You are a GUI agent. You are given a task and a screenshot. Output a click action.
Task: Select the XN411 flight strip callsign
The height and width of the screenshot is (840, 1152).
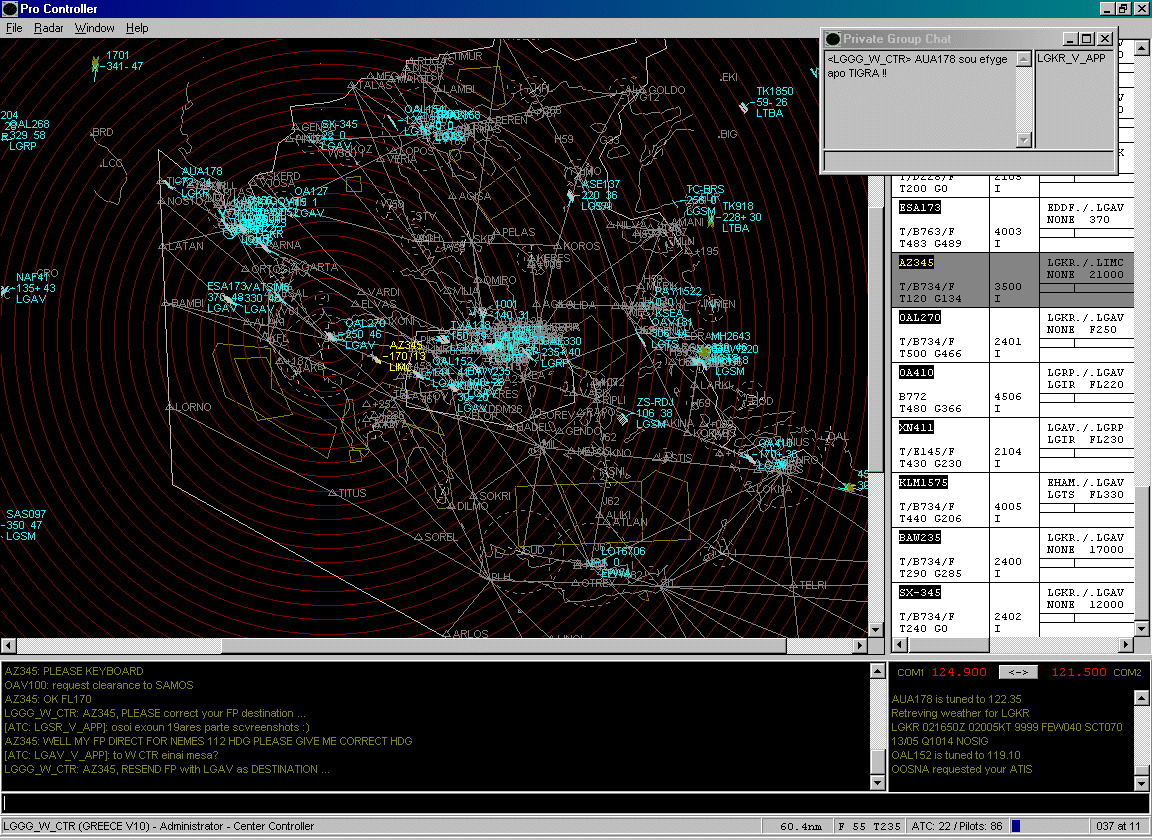(x=916, y=427)
